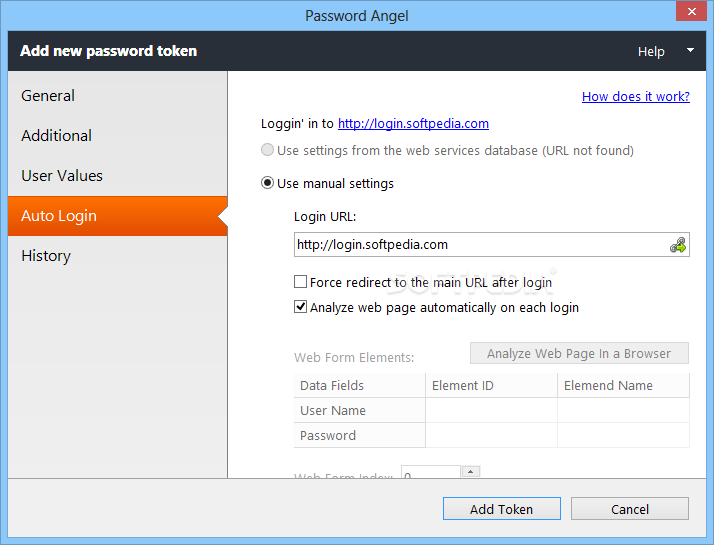This screenshot has height=545, width=714.
Task: Select the 'Password' row label
Action: click(x=359, y=436)
